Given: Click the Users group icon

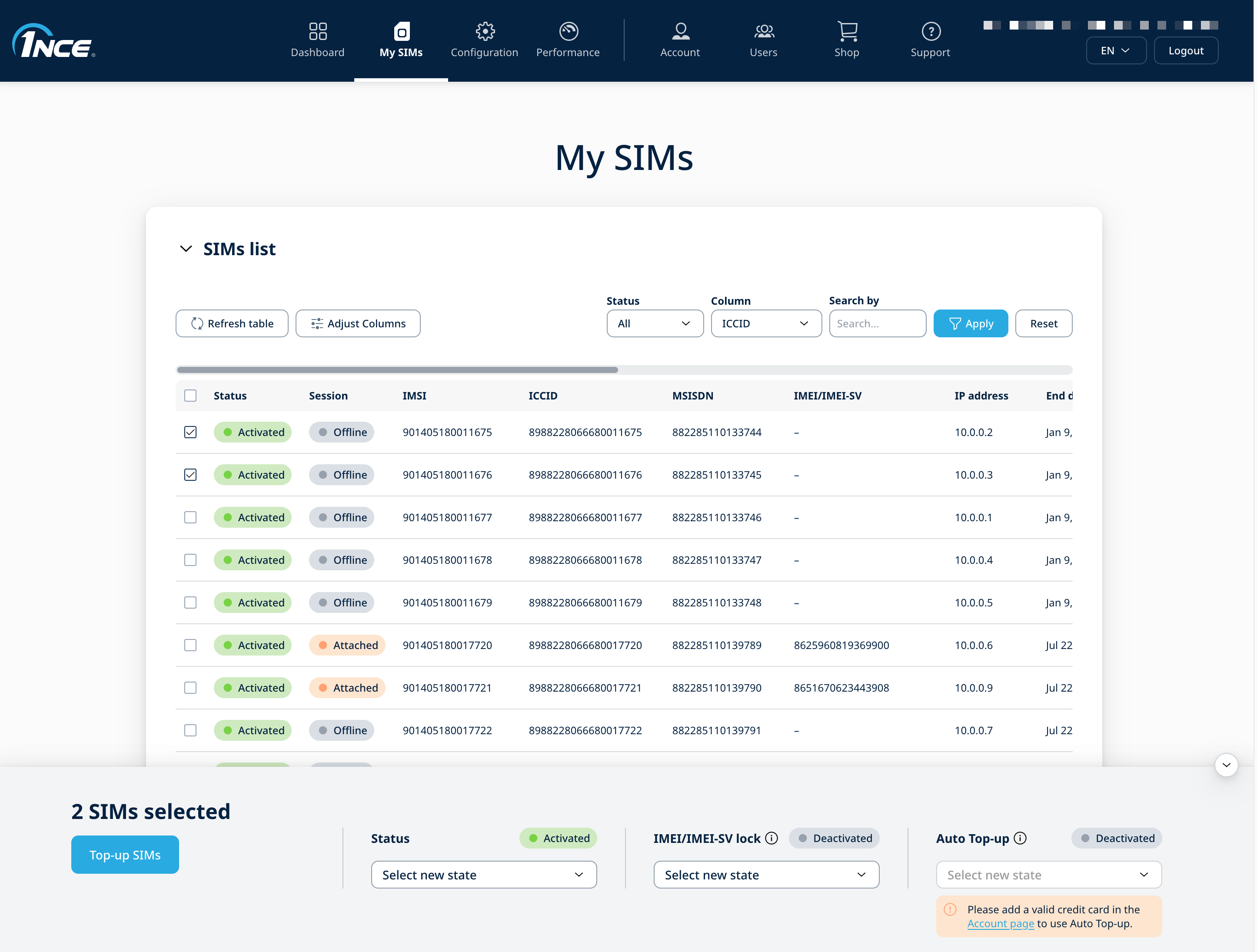Looking at the screenshot, I should (764, 31).
